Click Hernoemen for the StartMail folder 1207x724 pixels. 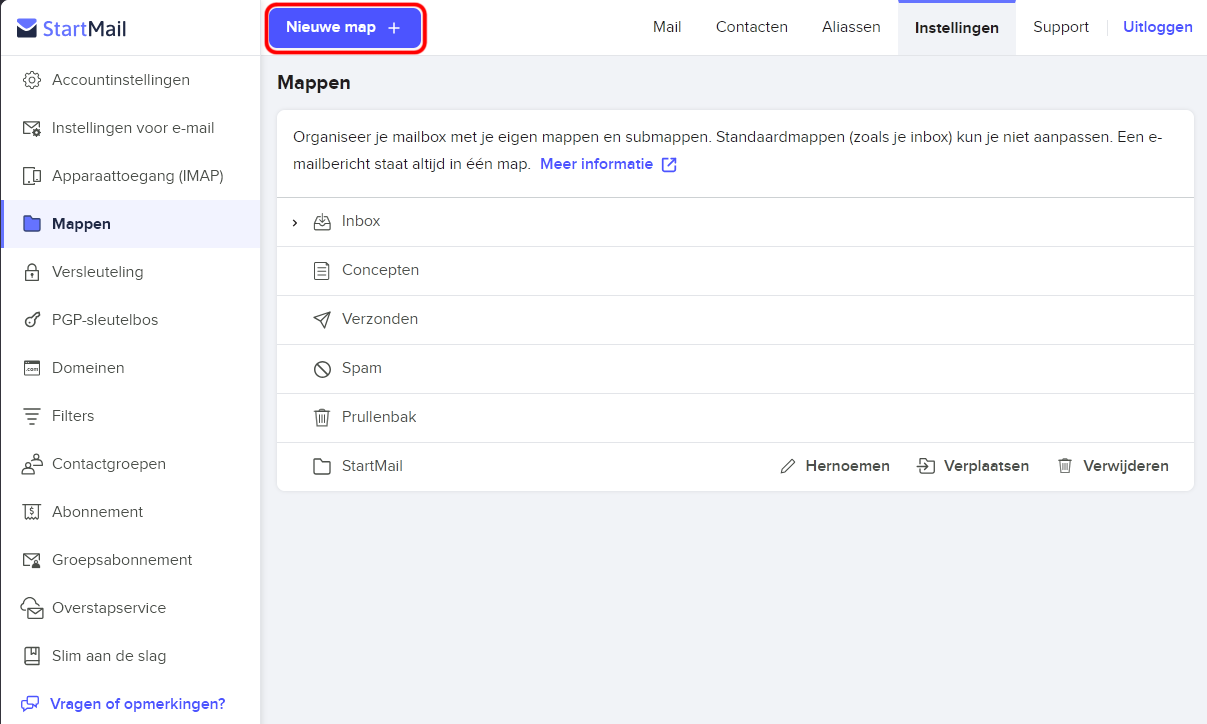(835, 466)
